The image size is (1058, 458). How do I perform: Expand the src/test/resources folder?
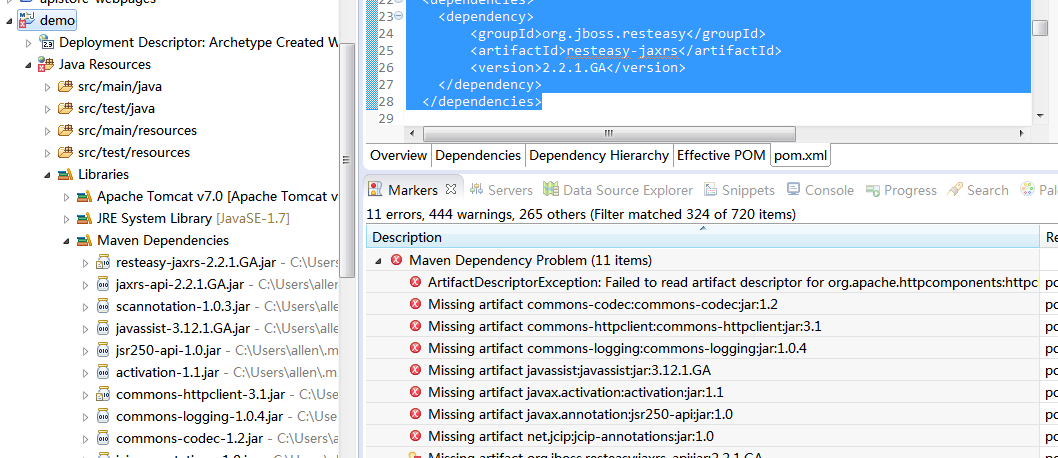(x=47, y=152)
